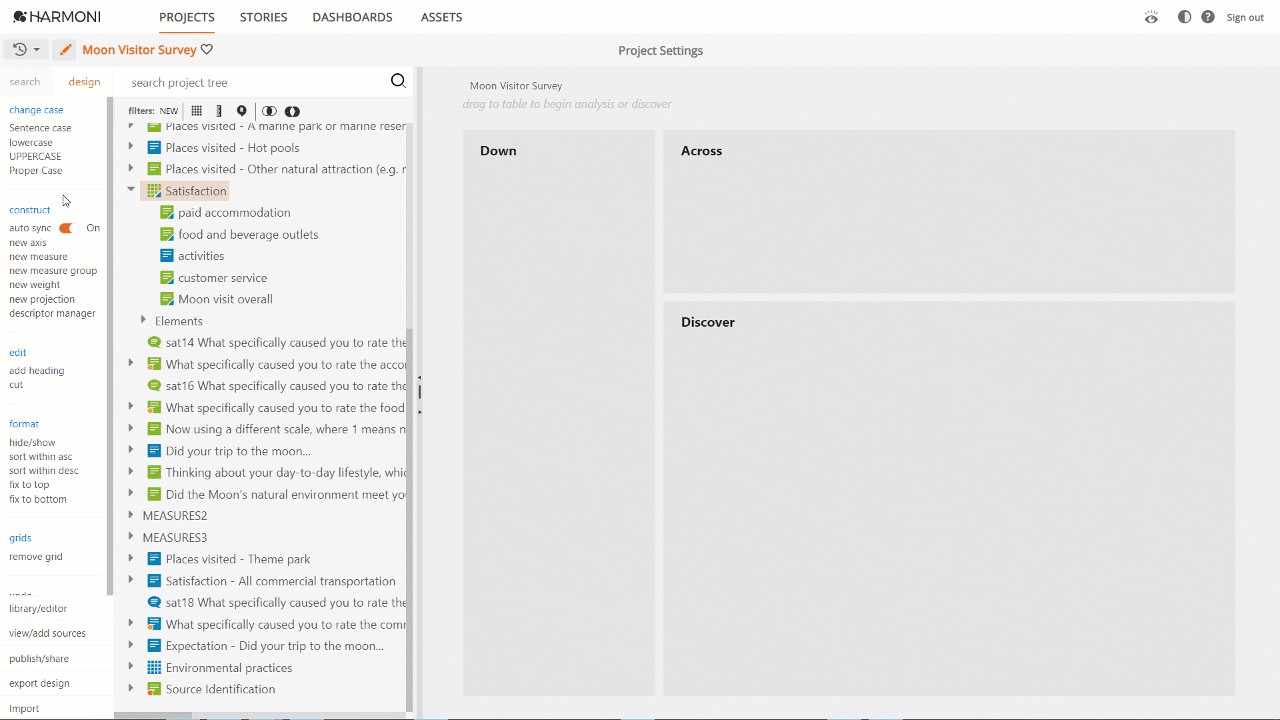Click the sat16 speech bubble icon
This screenshot has height=720, width=1280.
tap(154, 385)
